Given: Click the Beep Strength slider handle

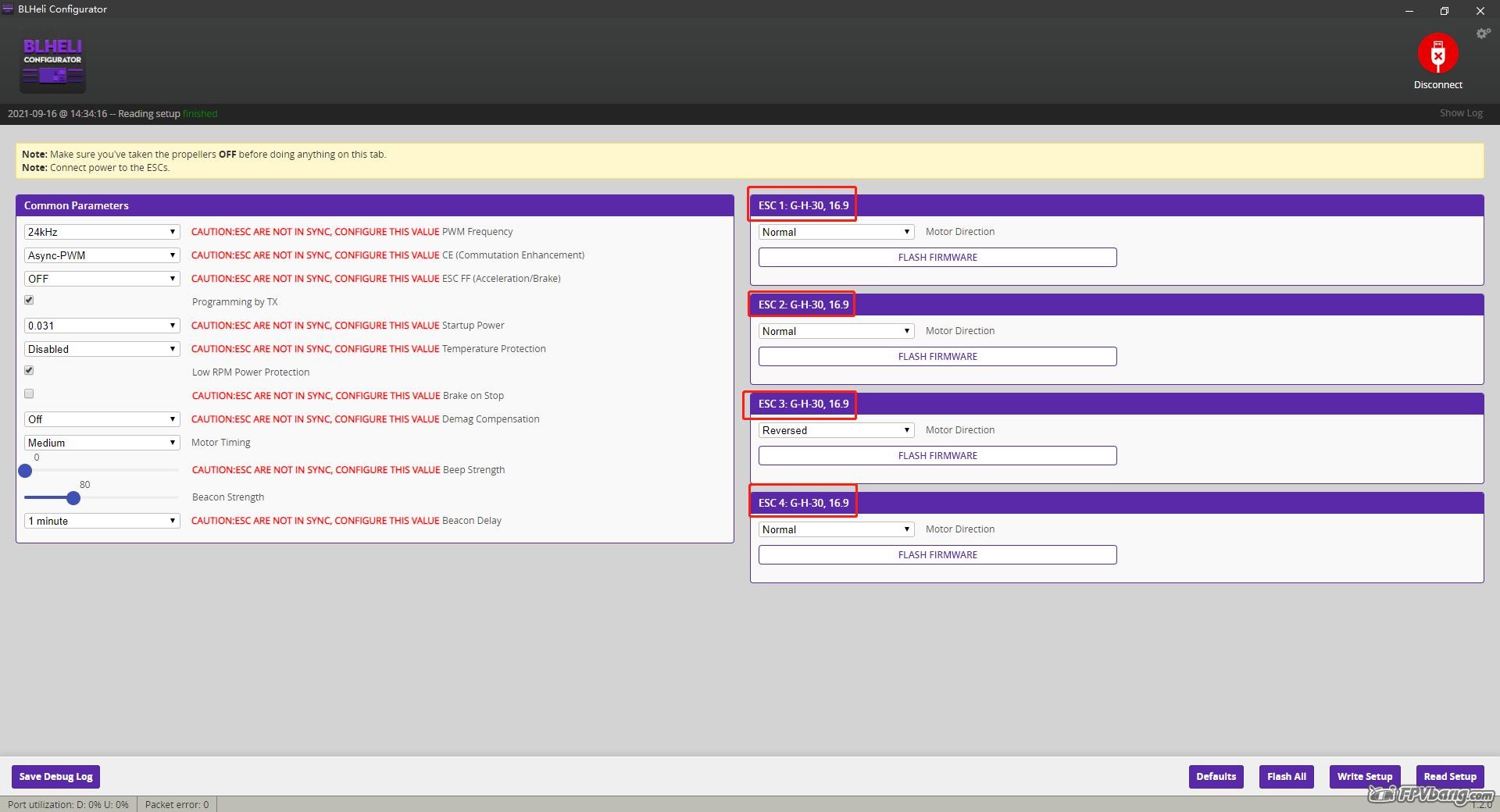Looking at the screenshot, I should [x=25, y=470].
